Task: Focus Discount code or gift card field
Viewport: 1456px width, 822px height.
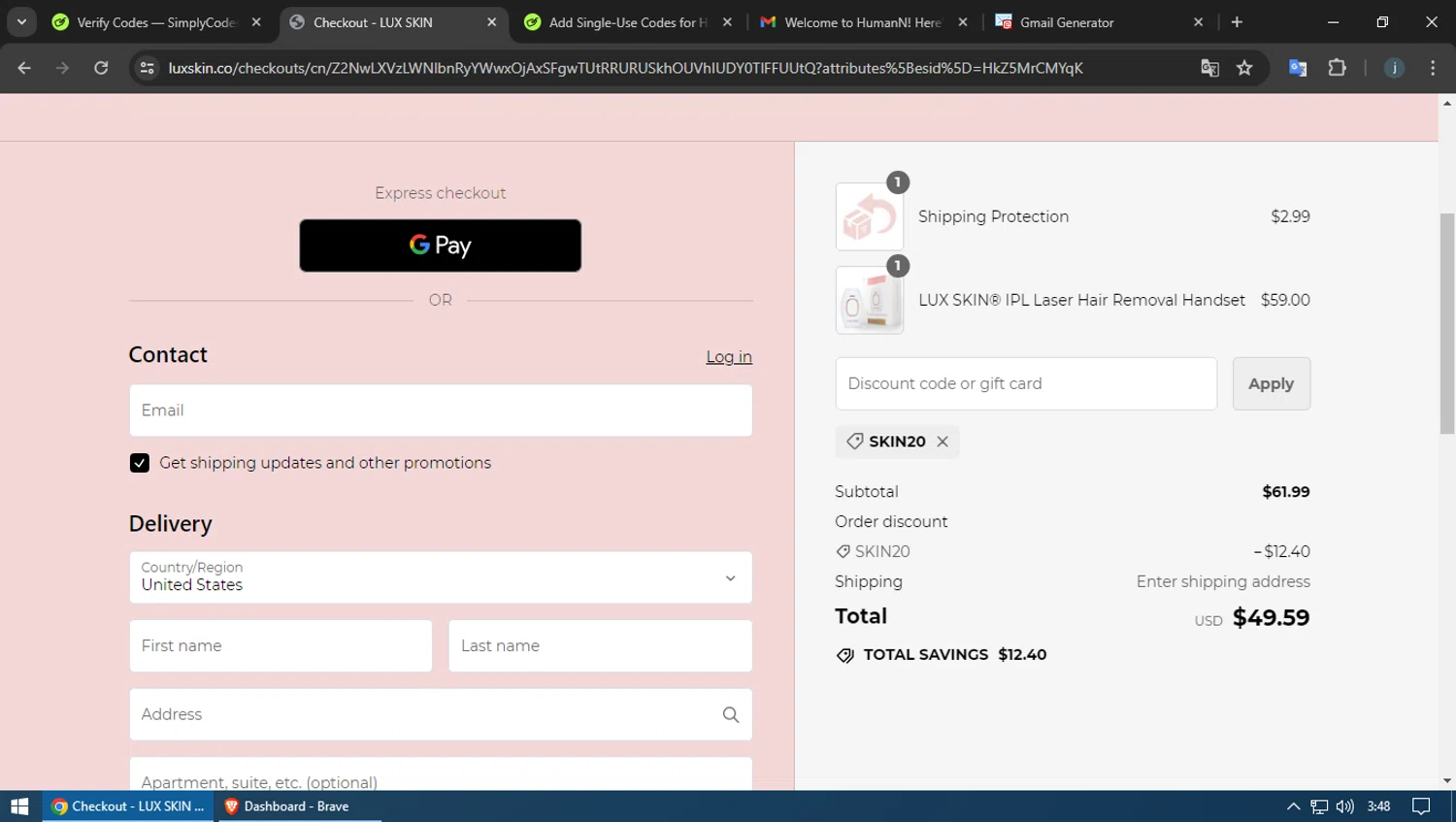Action: tap(1026, 383)
